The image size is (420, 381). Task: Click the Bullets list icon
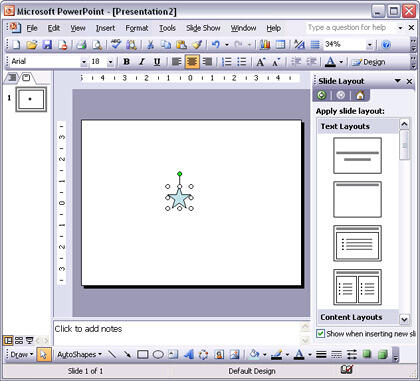click(242, 62)
